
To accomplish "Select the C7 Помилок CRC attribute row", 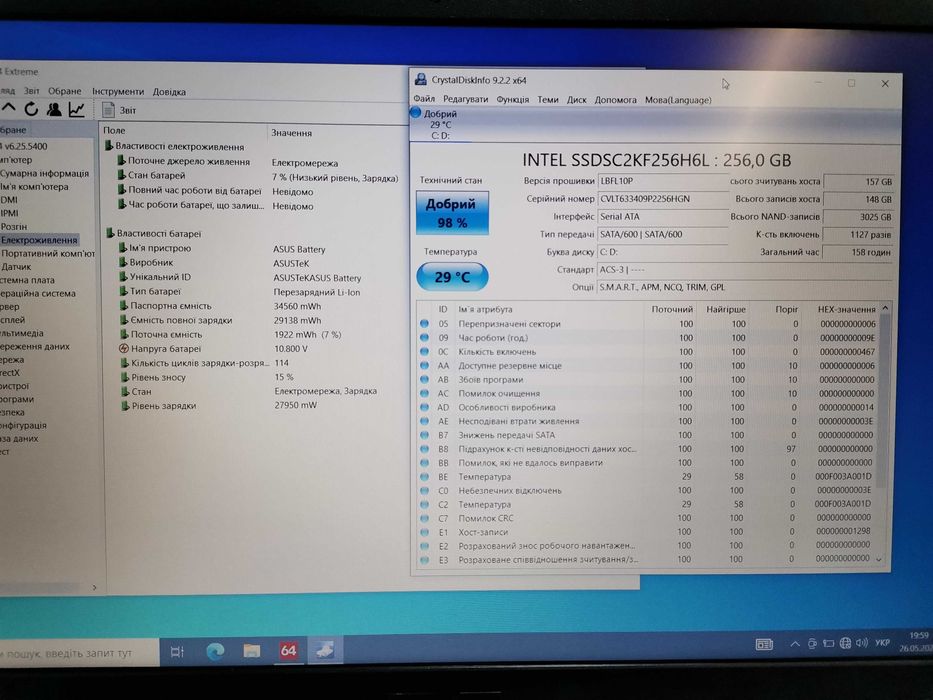I will pyautogui.click(x=647, y=518).
